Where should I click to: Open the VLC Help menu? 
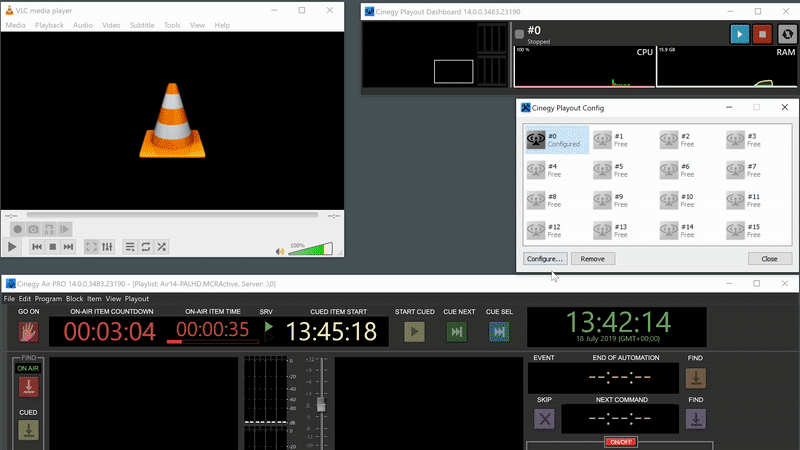222,25
